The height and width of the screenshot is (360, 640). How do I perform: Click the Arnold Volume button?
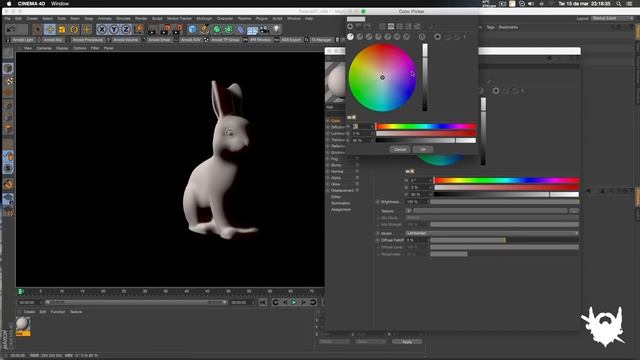point(125,40)
